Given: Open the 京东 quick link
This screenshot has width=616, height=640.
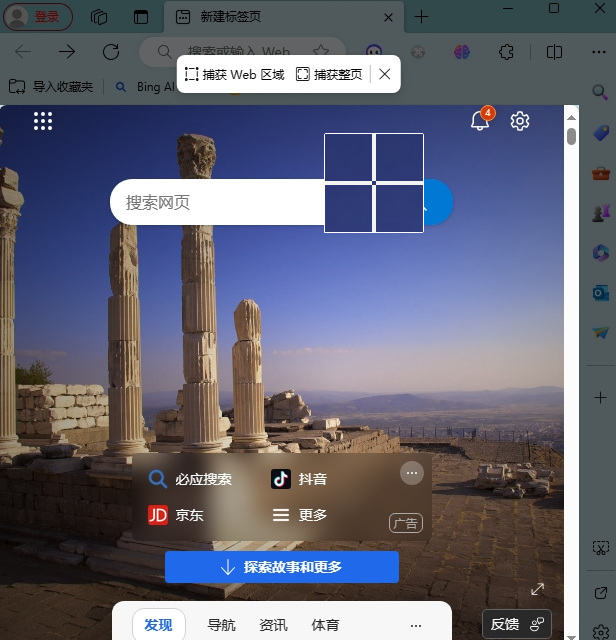Looking at the screenshot, I should [176, 515].
